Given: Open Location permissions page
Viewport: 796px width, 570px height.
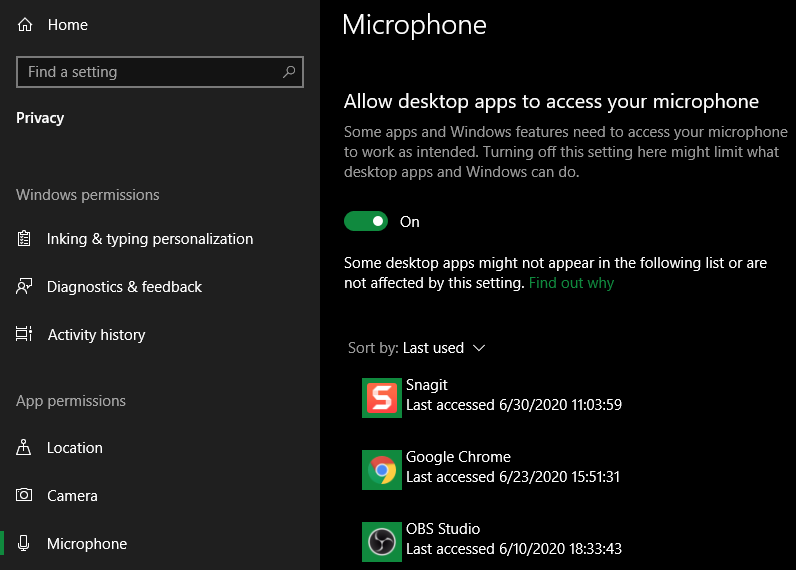Looking at the screenshot, I should [75, 448].
